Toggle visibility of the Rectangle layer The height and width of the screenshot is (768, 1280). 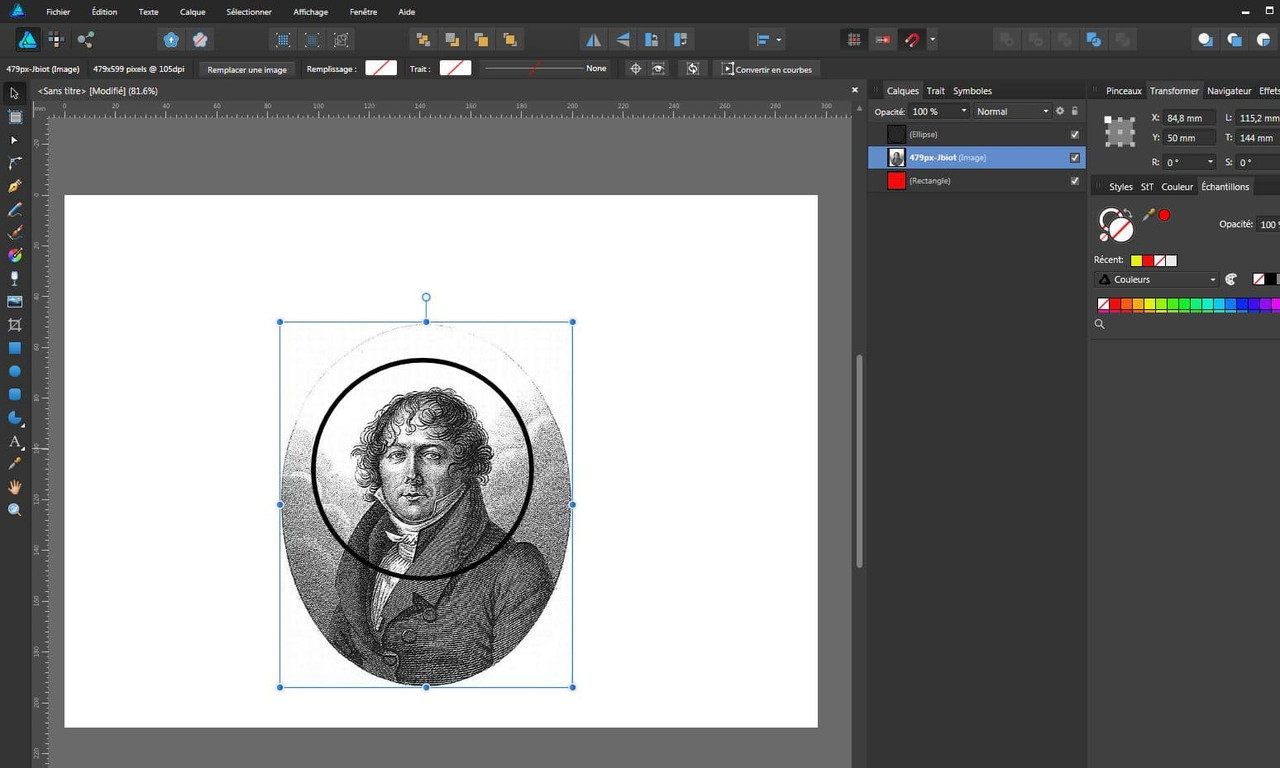pyautogui.click(x=1075, y=181)
